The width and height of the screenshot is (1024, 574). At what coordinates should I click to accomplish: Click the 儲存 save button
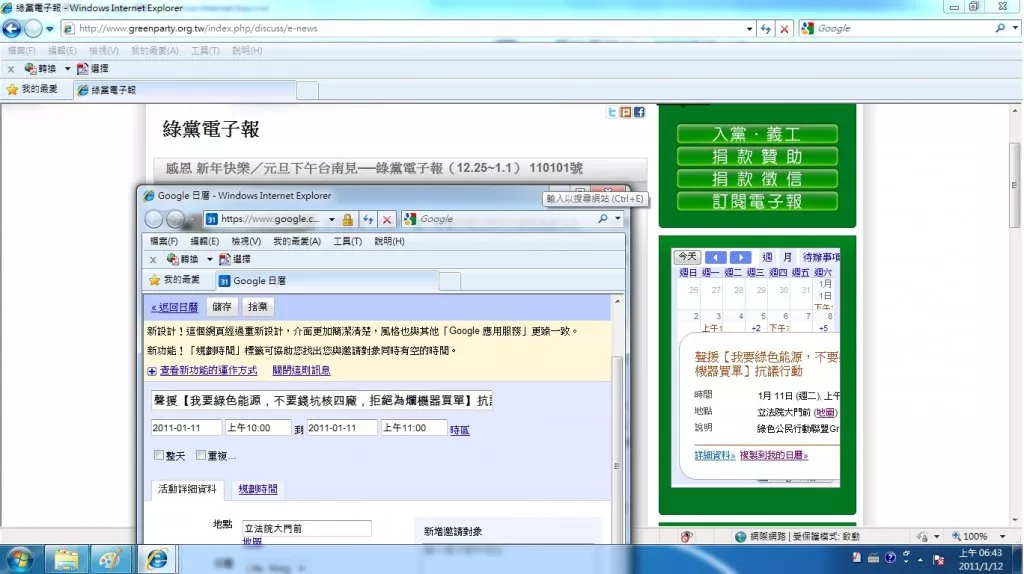click(222, 306)
